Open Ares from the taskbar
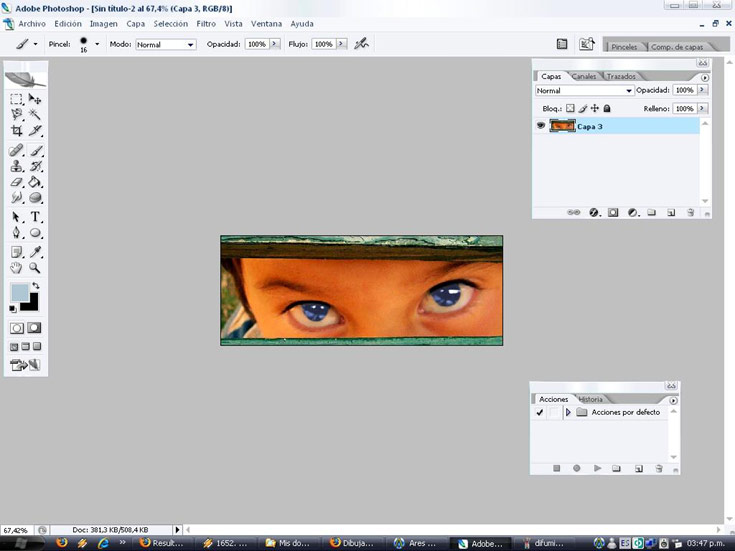Viewport: 735px width, 551px height. 416,543
